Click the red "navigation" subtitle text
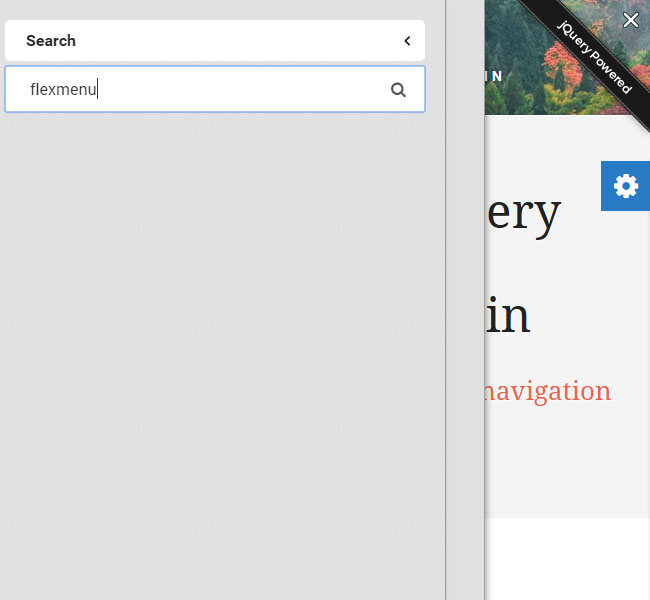The image size is (650, 600). point(546,391)
